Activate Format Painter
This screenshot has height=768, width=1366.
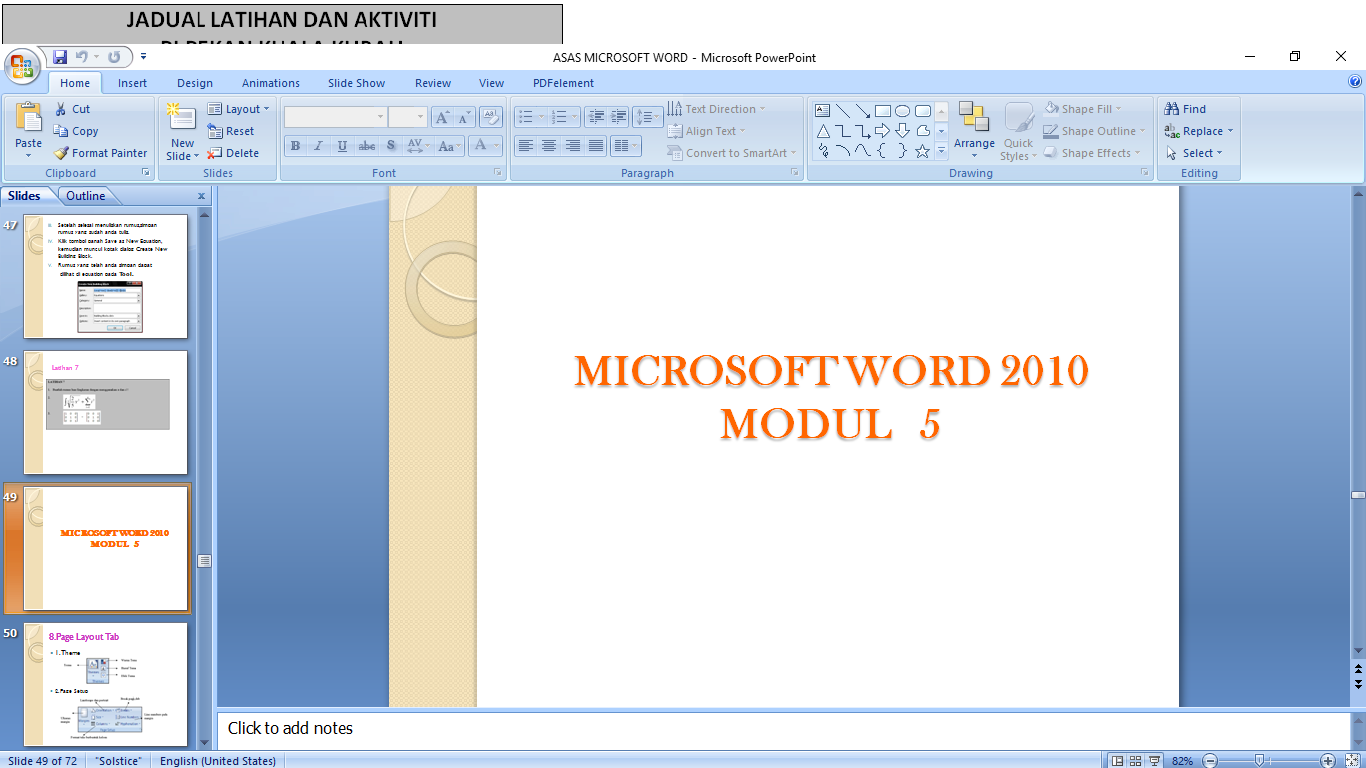tap(101, 153)
